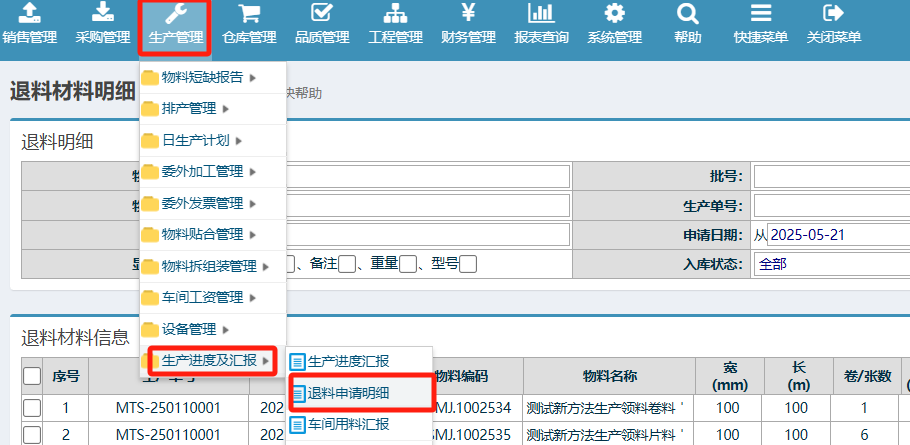
Task: Select 生产进度汇报 submenu entry
Action: point(348,361)
